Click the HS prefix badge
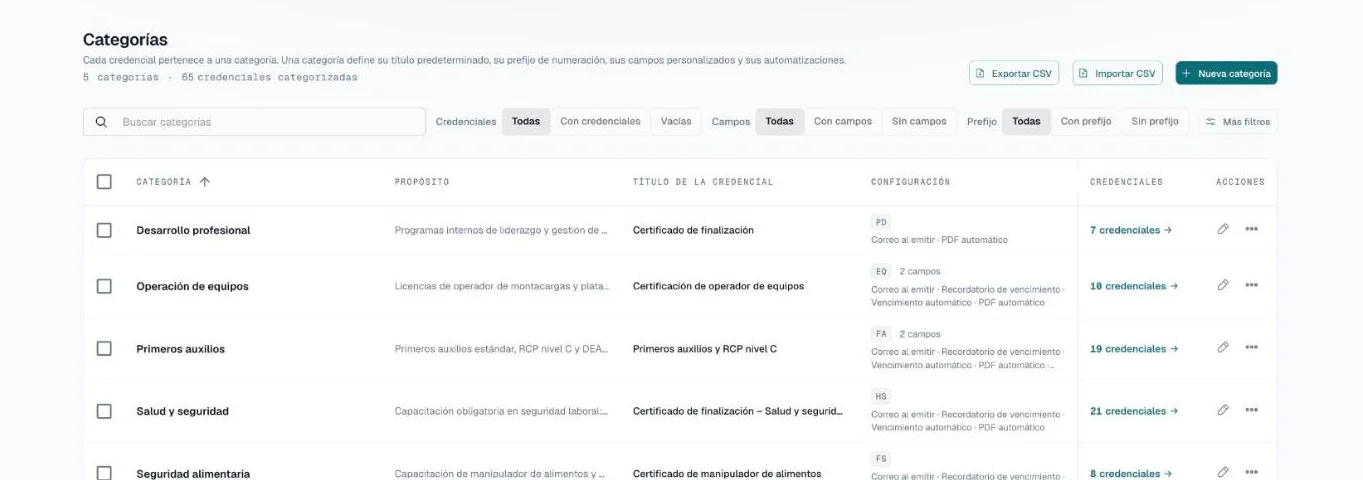Image resolution: width=1363 pixels, height=480 pixels. [881, 396]
